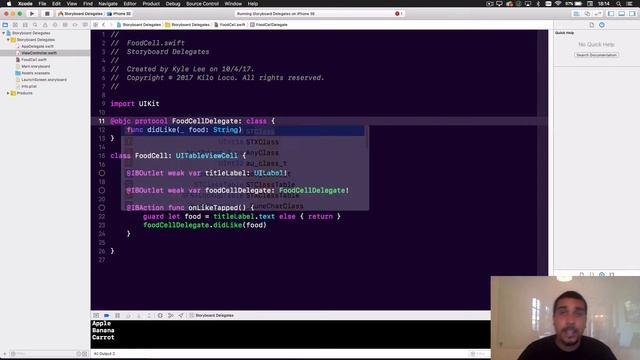Open the Test navigator icon
The height and width of the screenshot is (360, 640).
[x=55, y=25]
